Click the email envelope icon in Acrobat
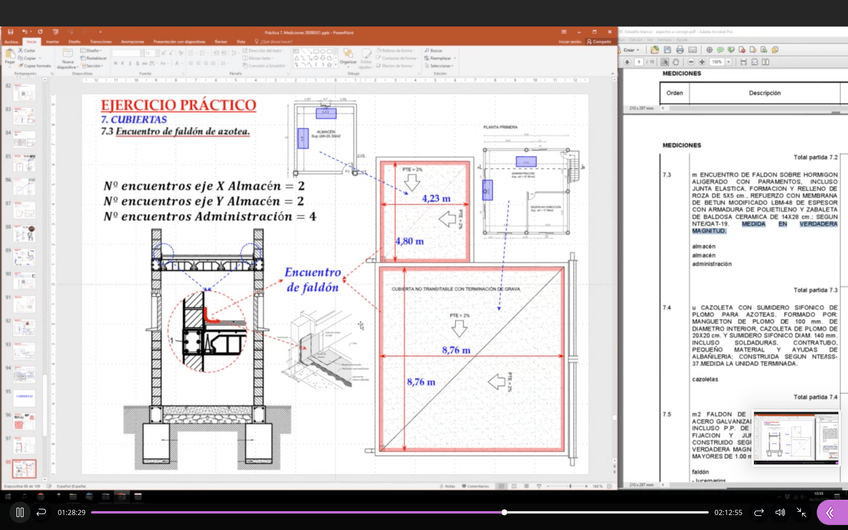Viewport: 848px width, 530px height. point(692,50)
